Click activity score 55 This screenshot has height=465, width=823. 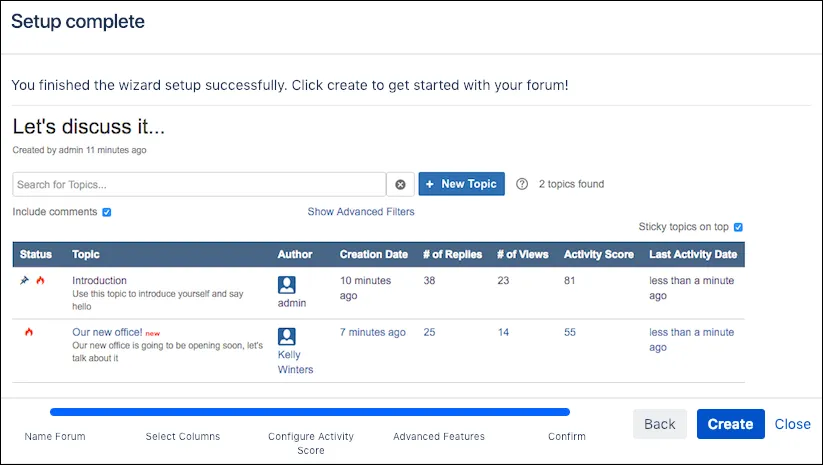[570, 332]
